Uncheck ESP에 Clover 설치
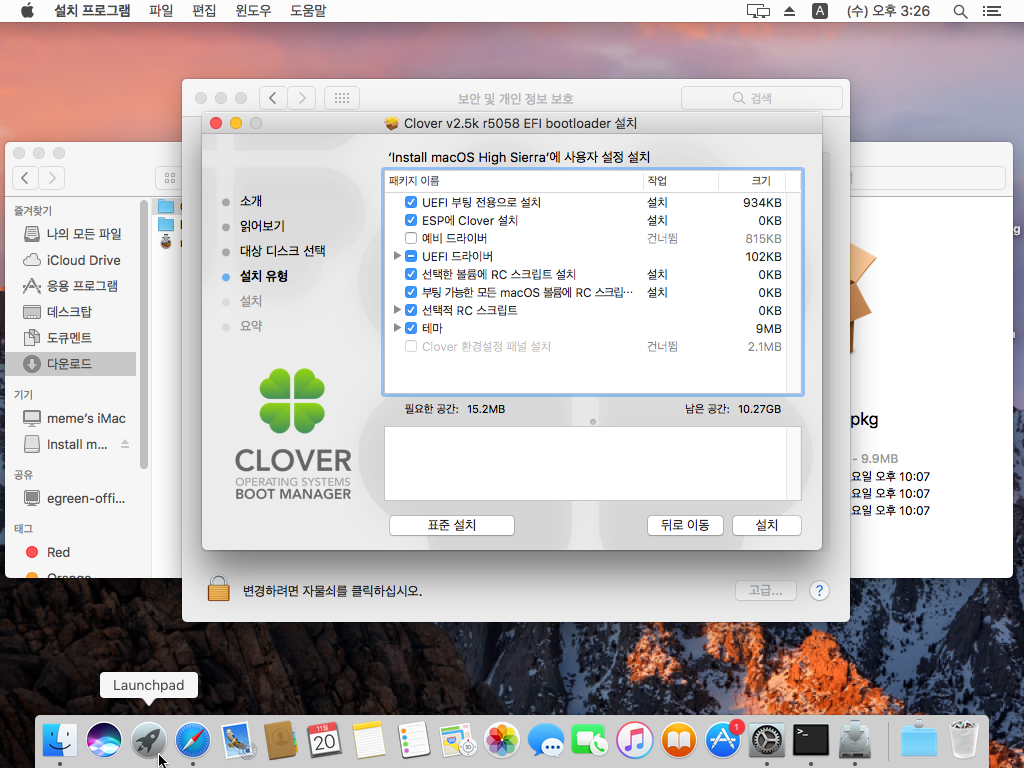The height and width of the screenshot is (768, 1024). click(x=411, y=221)
